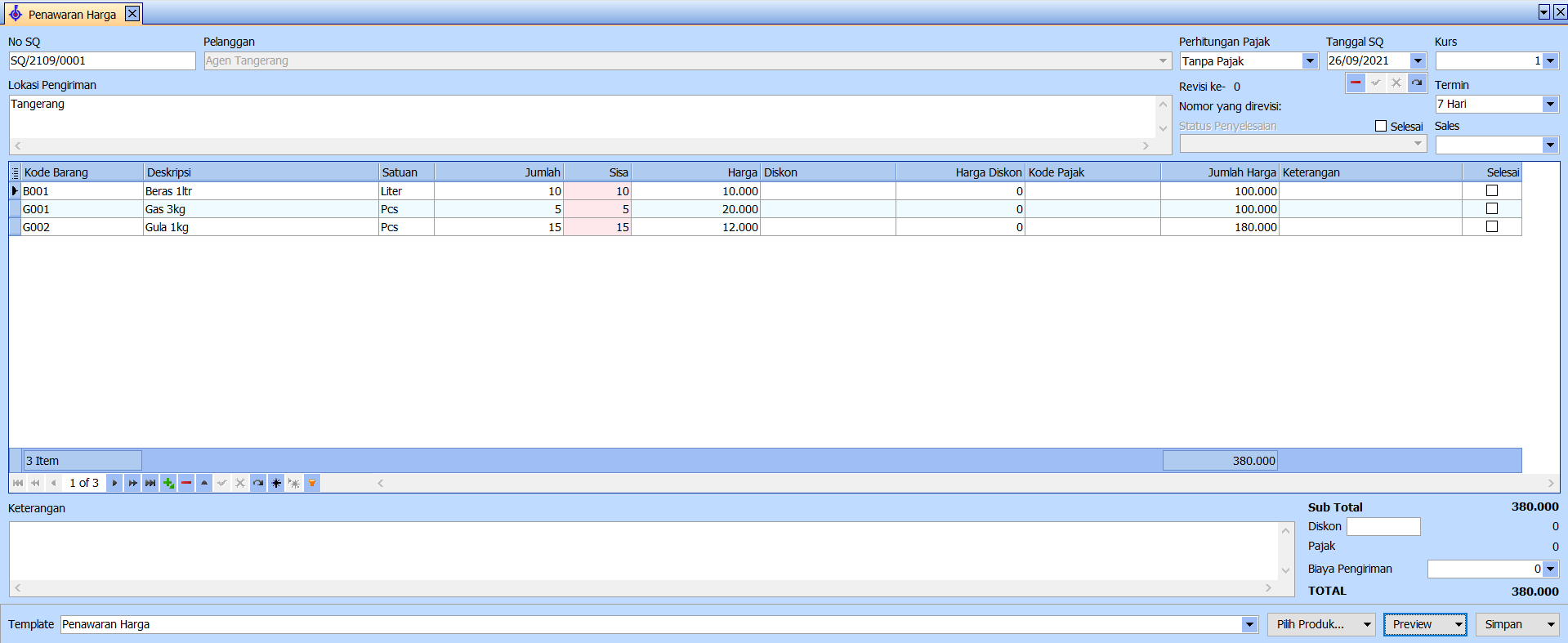
Task: Delete revision with red minus near Revisi
Action: (x=1356, y=83)
